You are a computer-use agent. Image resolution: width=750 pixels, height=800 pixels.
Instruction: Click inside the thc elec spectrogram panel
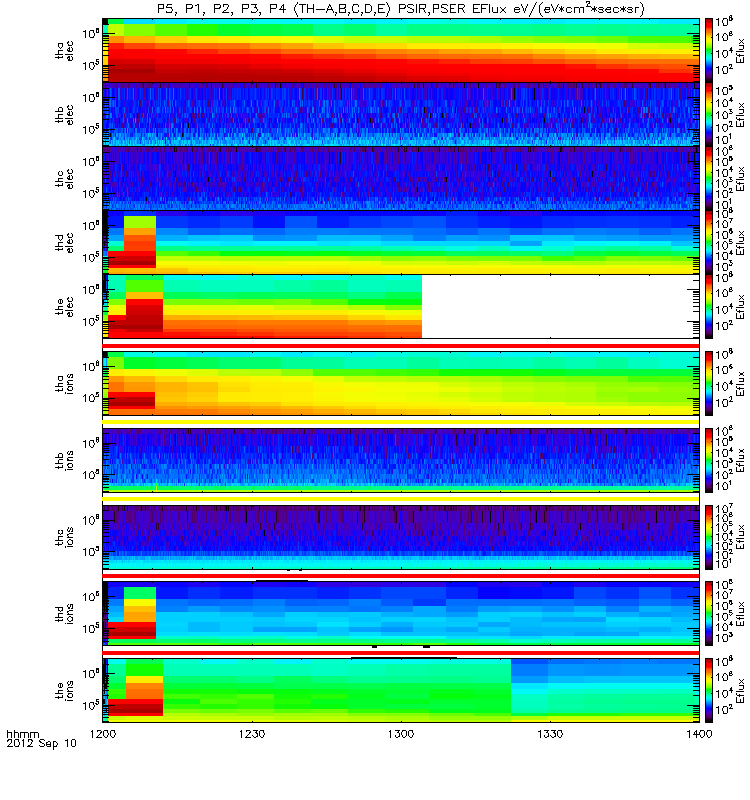[x=401, y=179]
